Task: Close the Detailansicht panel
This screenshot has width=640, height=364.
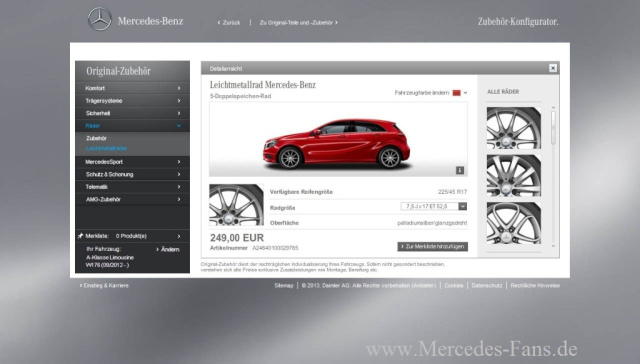Action: click(x=553, y=68)
